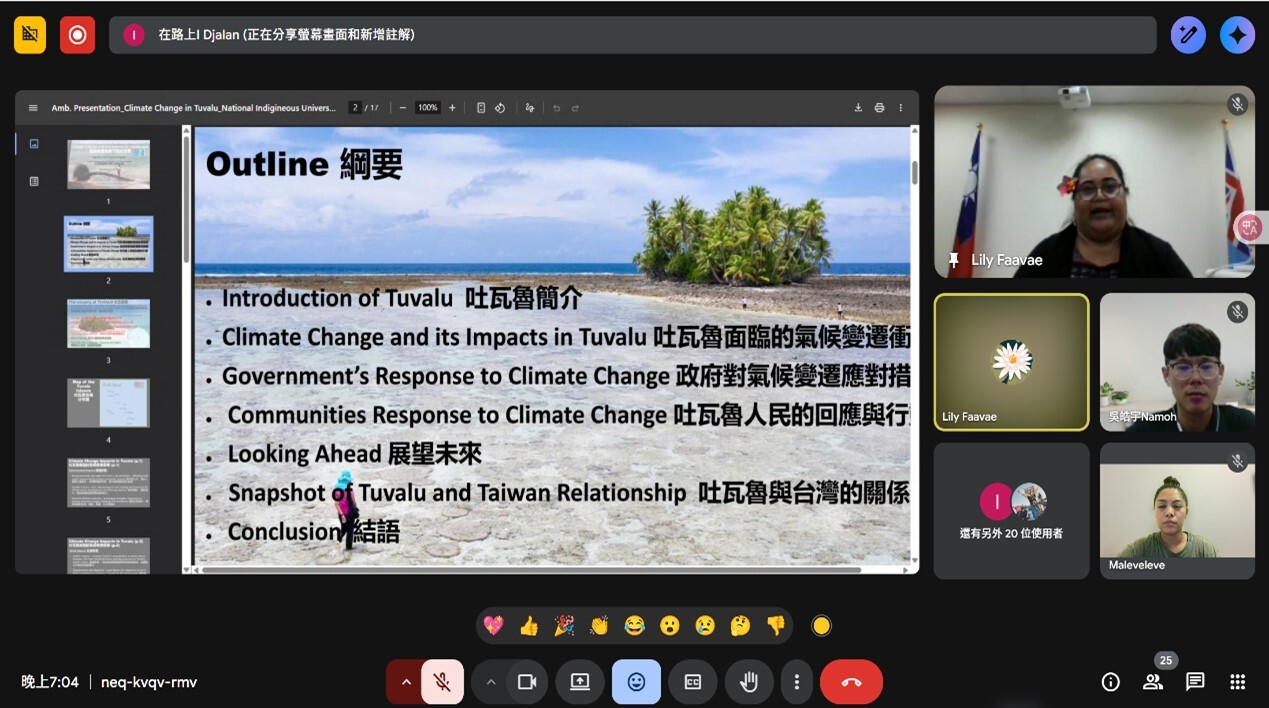
Task: Enable closed captions
Action: (692, 681)
